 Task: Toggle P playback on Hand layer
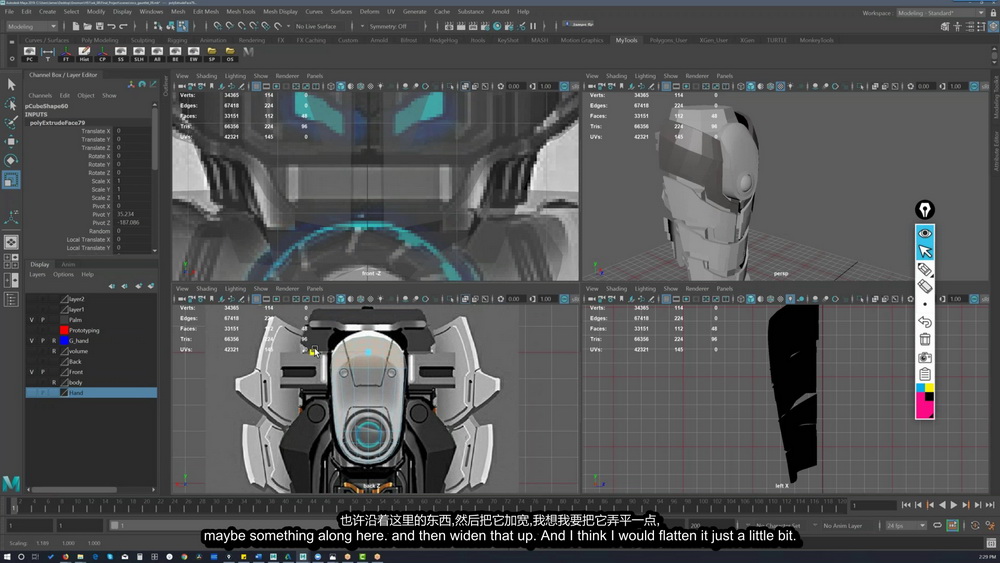click(x=43, y=393)
